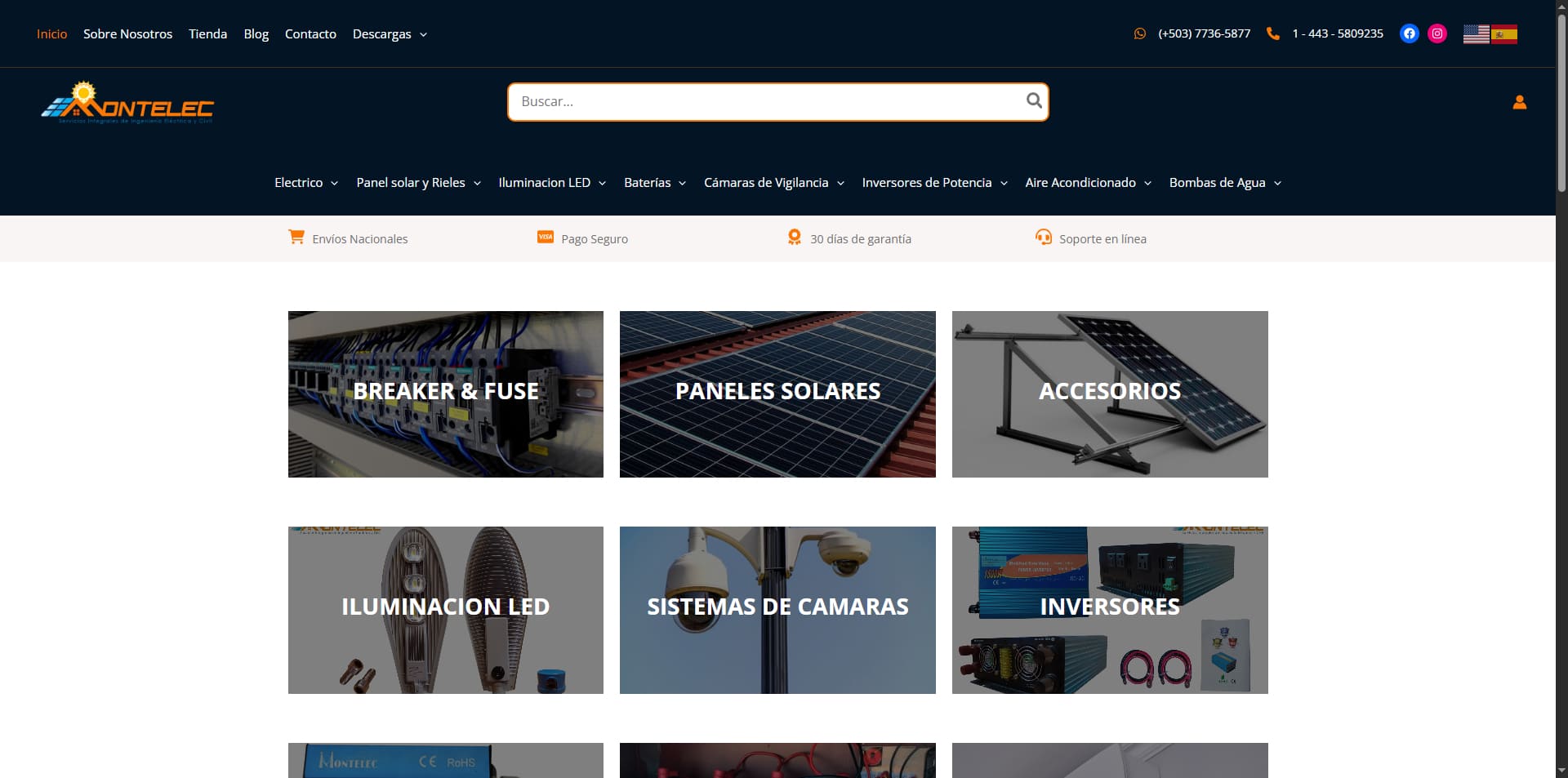Click the page vertical scrollbar
Viewport: 1568px width, 778px height.
click(1561, 389)
